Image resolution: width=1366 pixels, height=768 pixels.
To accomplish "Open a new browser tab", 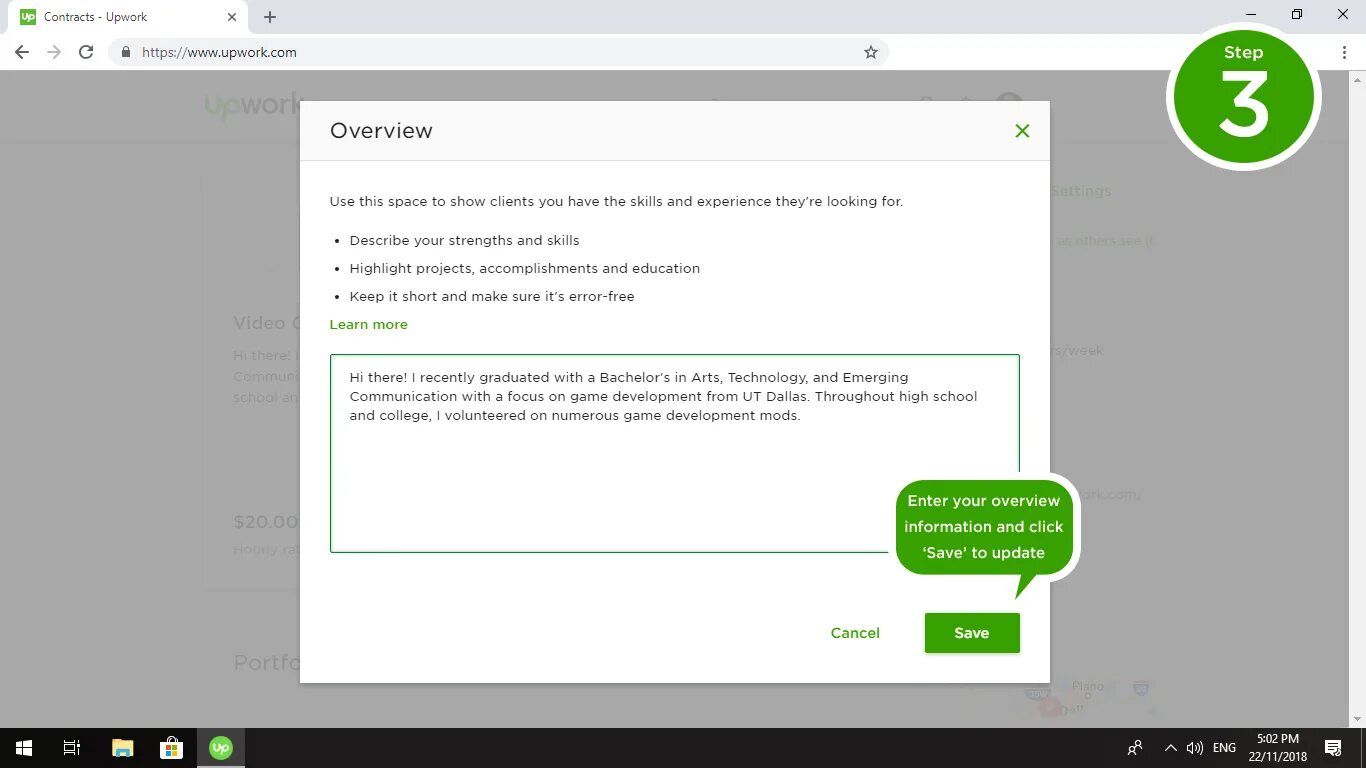I will (270, 17).
